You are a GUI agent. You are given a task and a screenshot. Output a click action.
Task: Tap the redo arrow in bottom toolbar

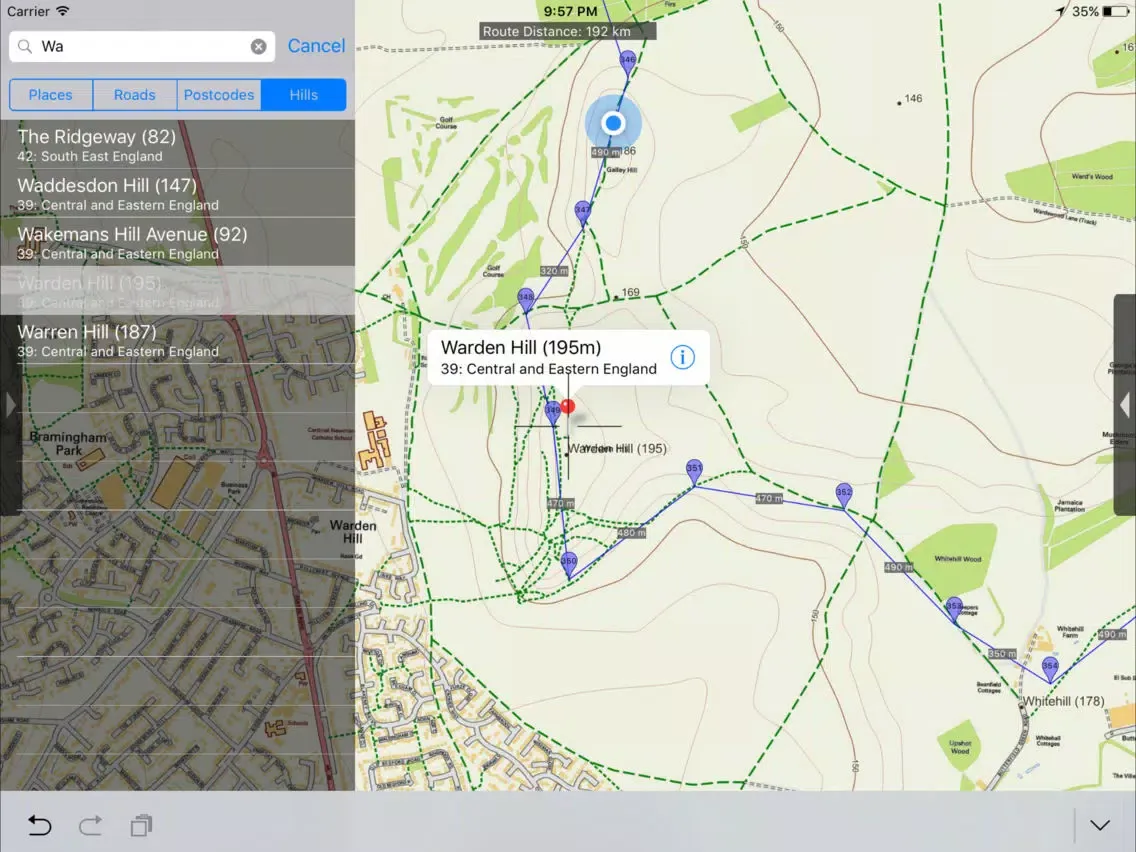click(90, 825)
